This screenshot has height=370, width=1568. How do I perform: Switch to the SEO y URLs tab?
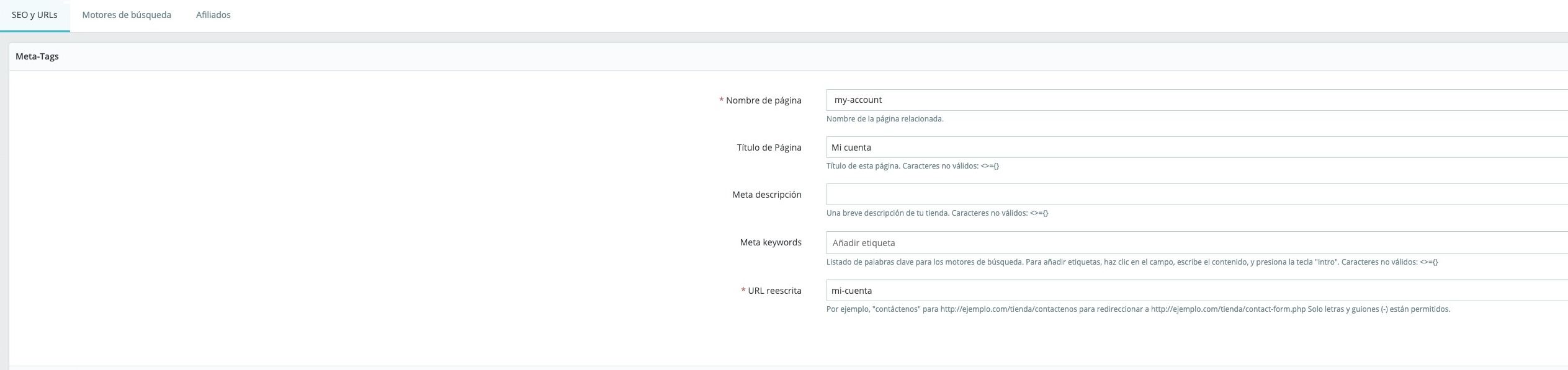[35, 15]
